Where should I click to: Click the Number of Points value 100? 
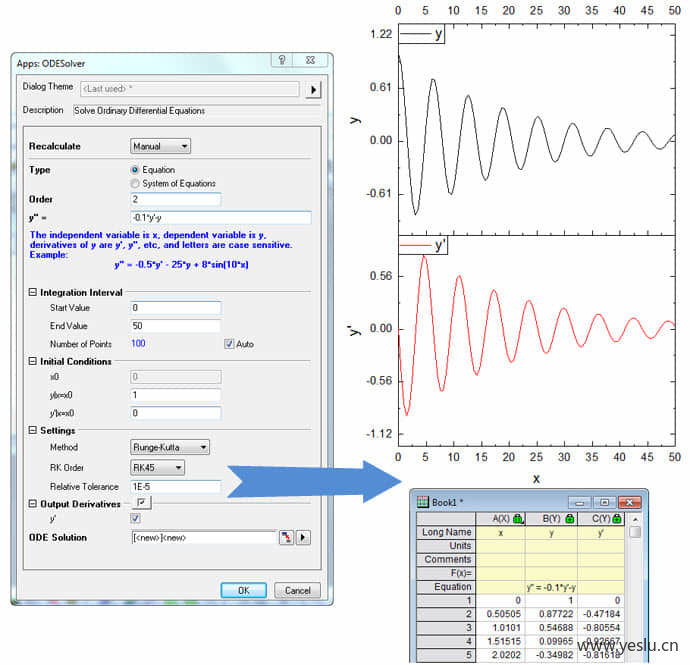click(138, 343)
